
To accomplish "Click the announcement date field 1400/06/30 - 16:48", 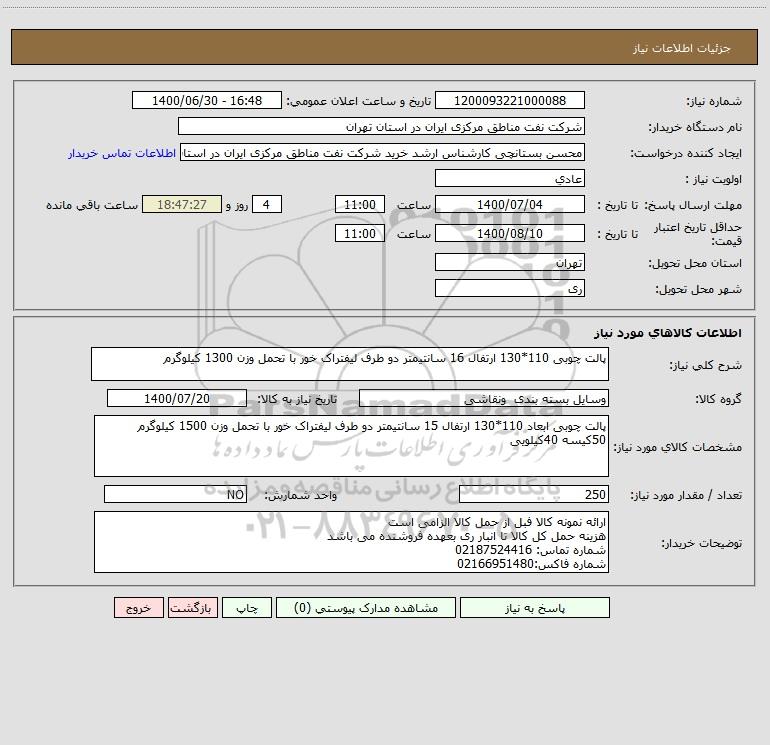I will coord(207,100).
